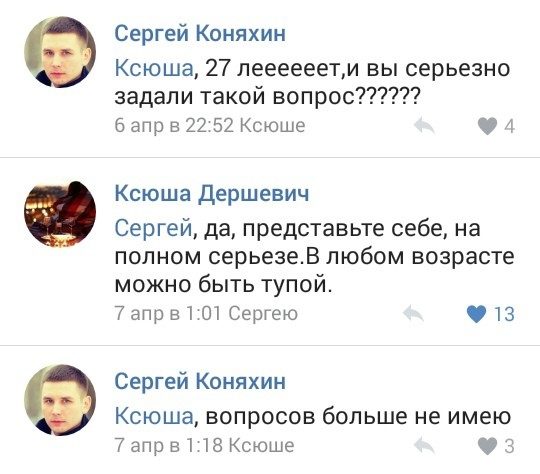This screenshot has width=540, height=474.
Task: Open the '7 апр в 1:01' timestamp
Action: (168, 313)
